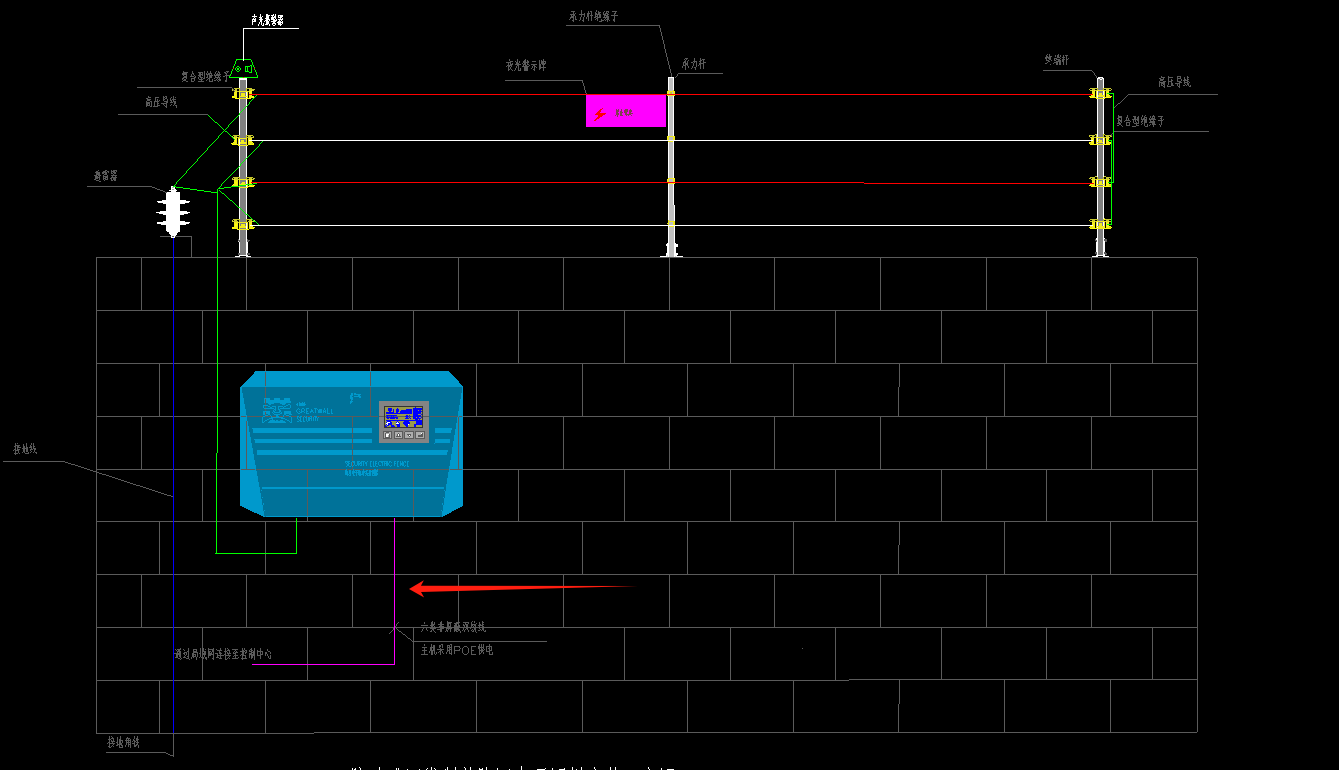Viewport: 1339px width, 770px height.
Task: Click the 六类非屏蔽双绞线 label
Action: pyautogui.click(x=453, y=627)
